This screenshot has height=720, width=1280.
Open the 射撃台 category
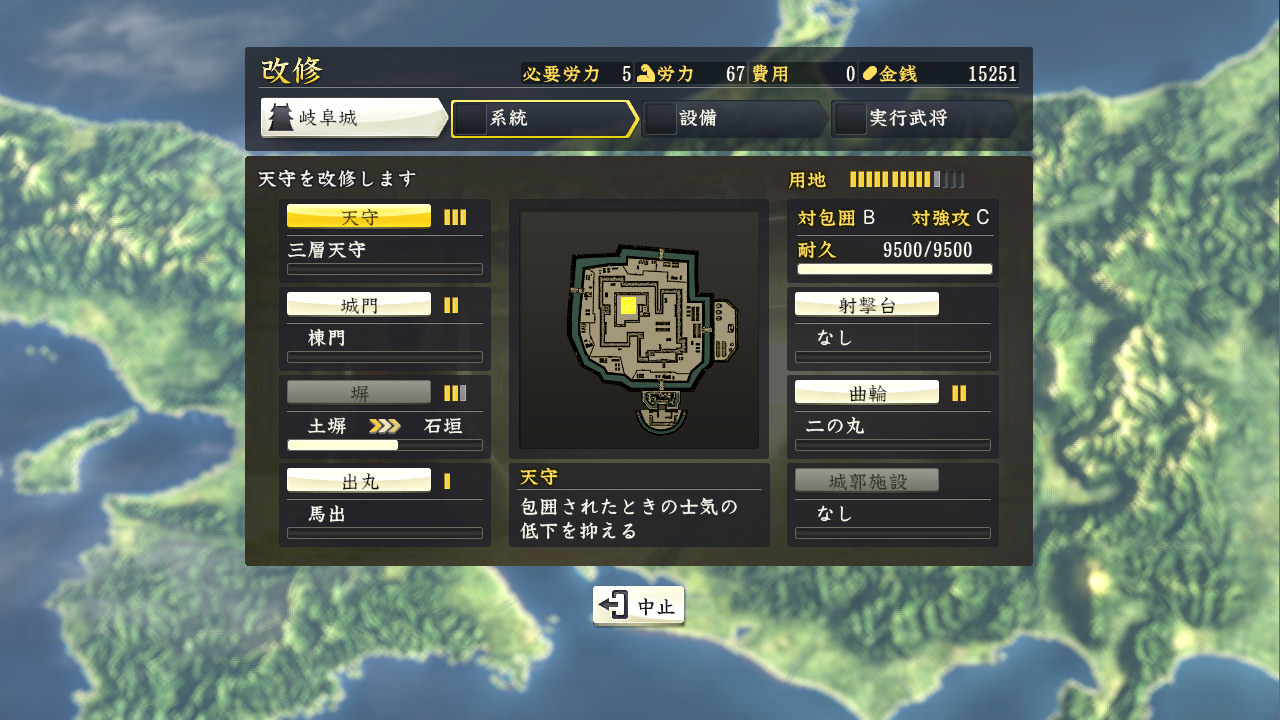pyautogui.click(x=867, y=305)
